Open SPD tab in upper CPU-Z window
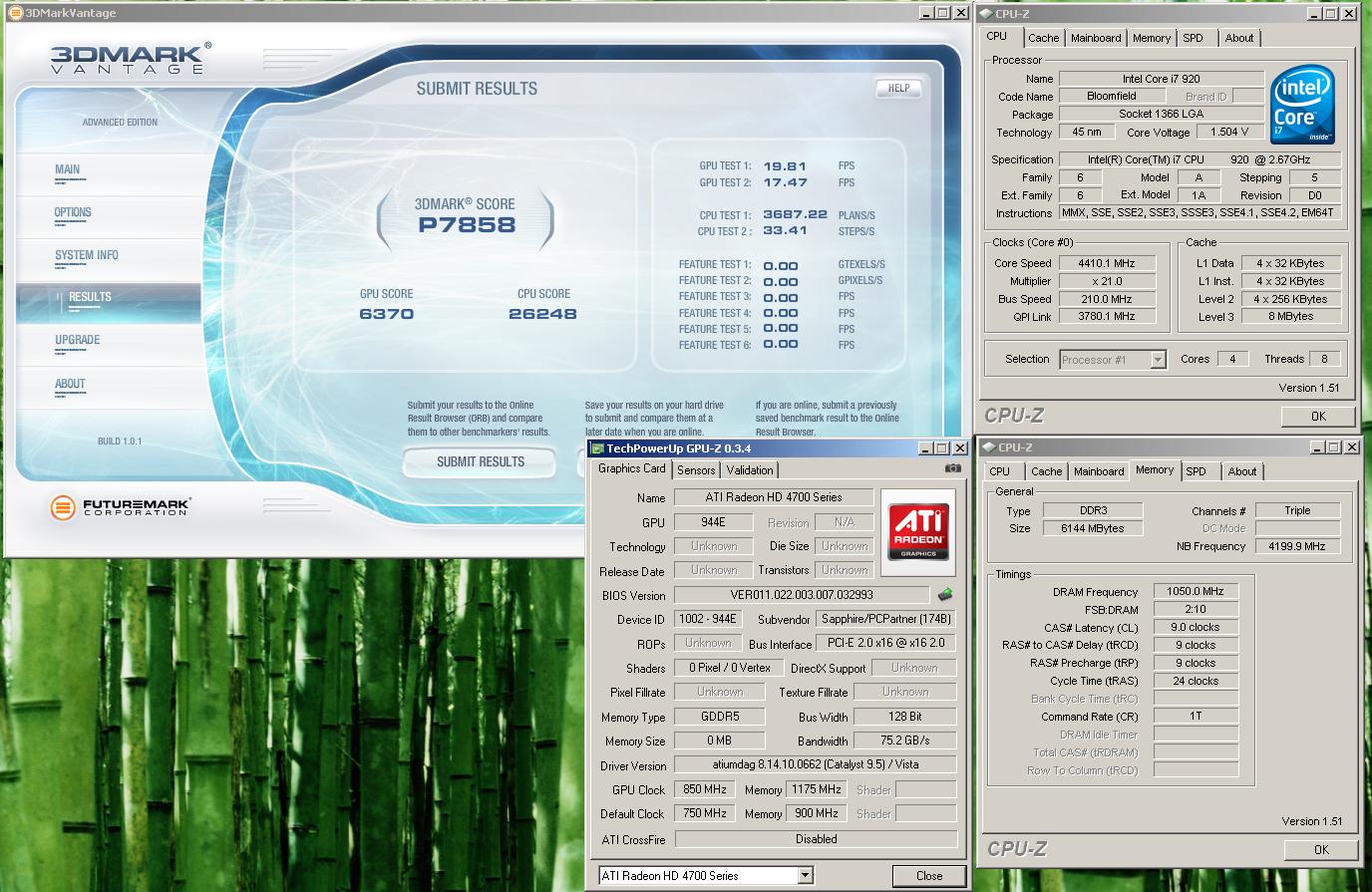 tap(1194, 38)
